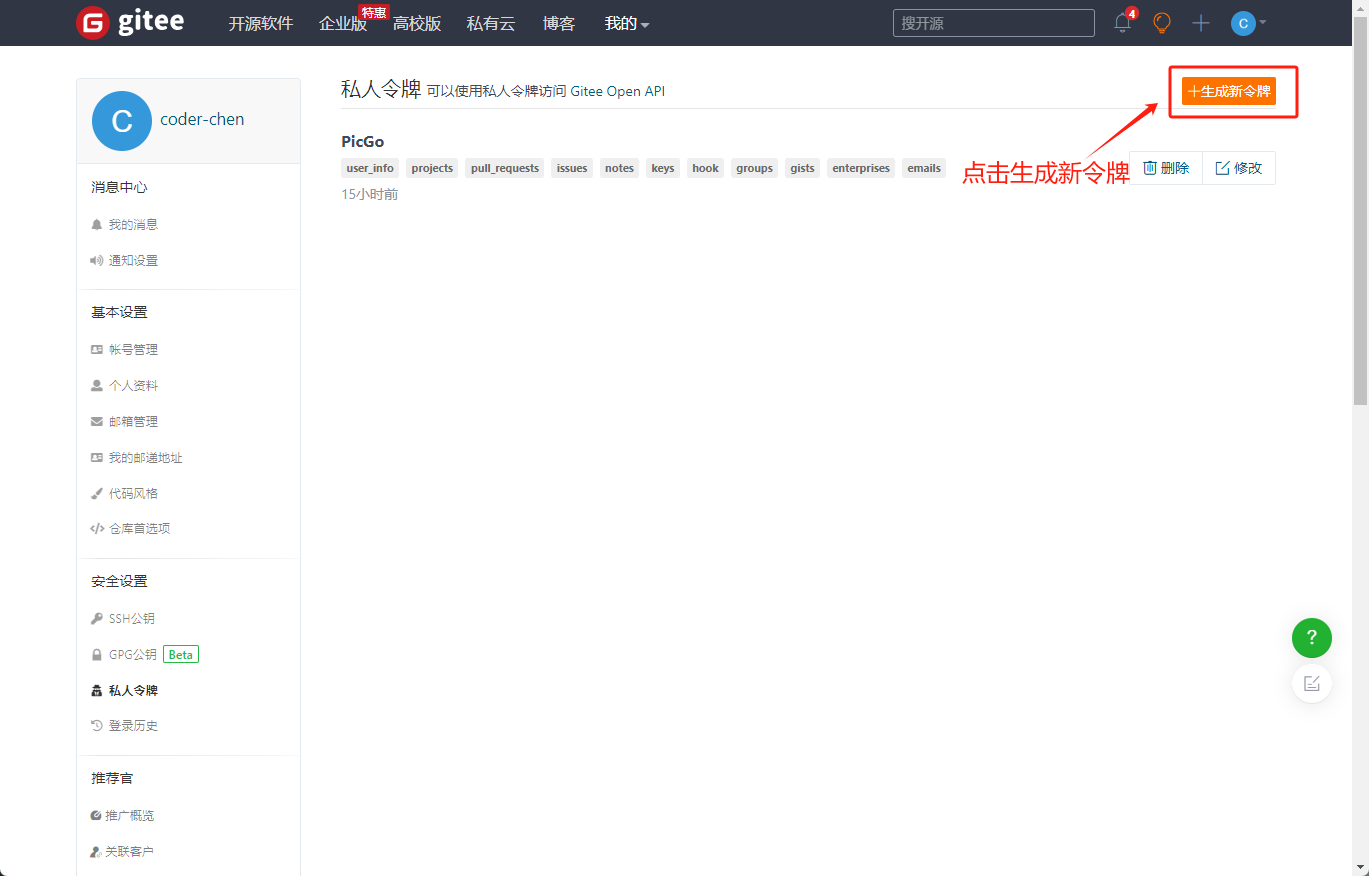Open the 我的 dropdown menu
1369x876 pixels.
(627, 23)
